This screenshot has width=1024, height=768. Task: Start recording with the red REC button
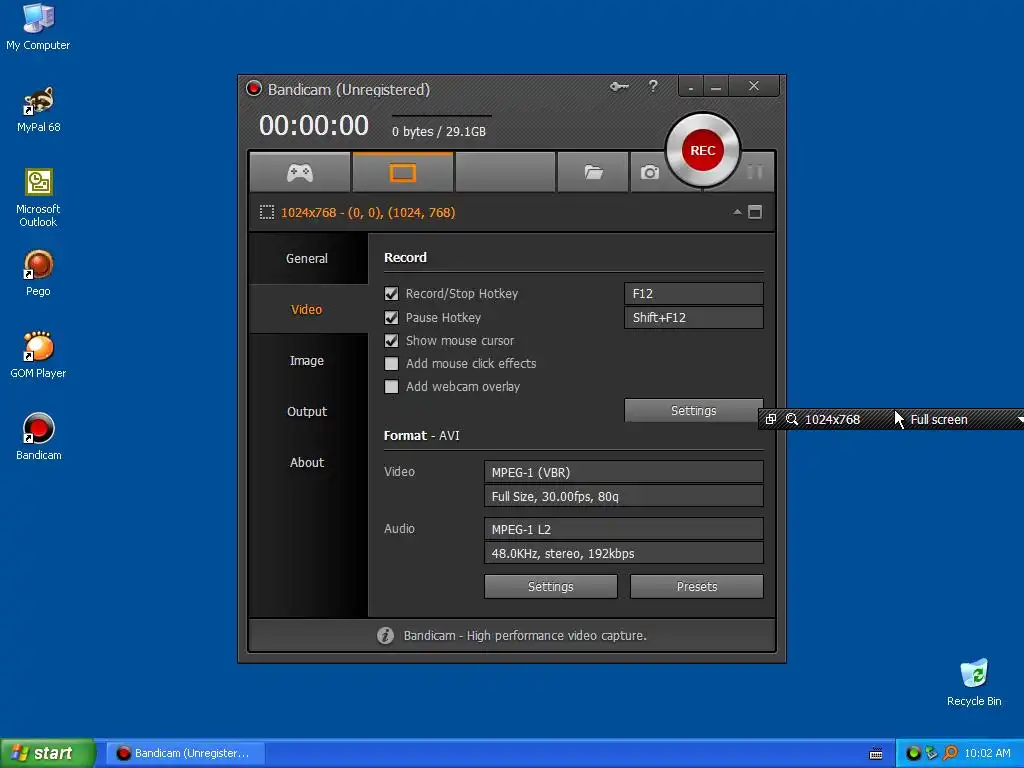click(703, 150)
